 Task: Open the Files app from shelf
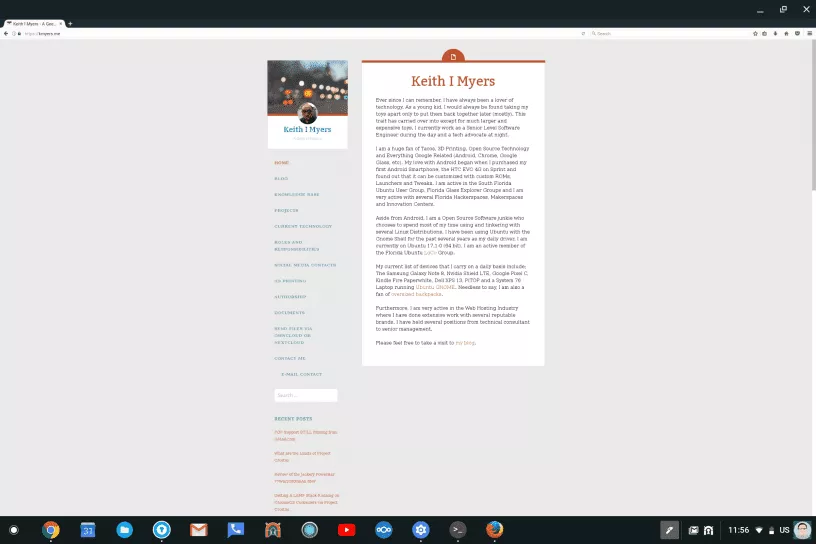tap(125, 529)
